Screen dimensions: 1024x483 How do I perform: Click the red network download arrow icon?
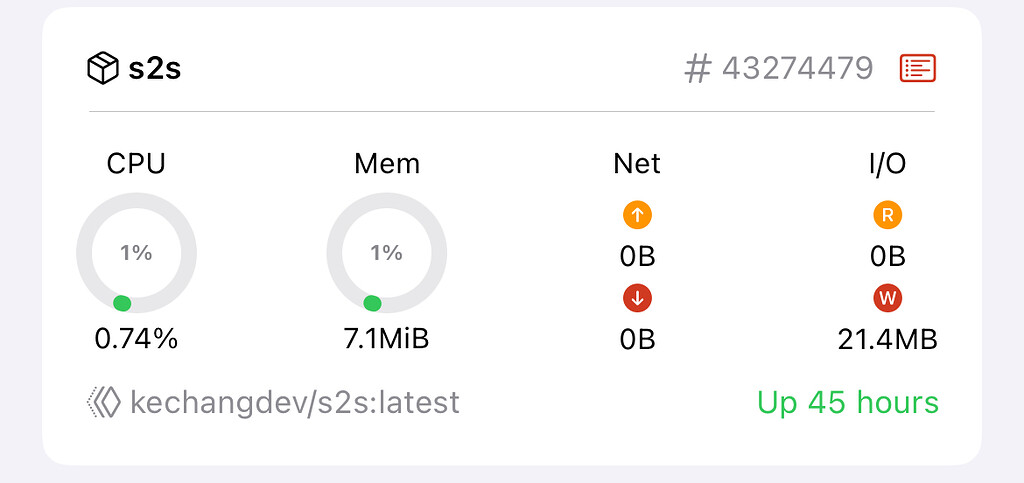click(637, 298)
